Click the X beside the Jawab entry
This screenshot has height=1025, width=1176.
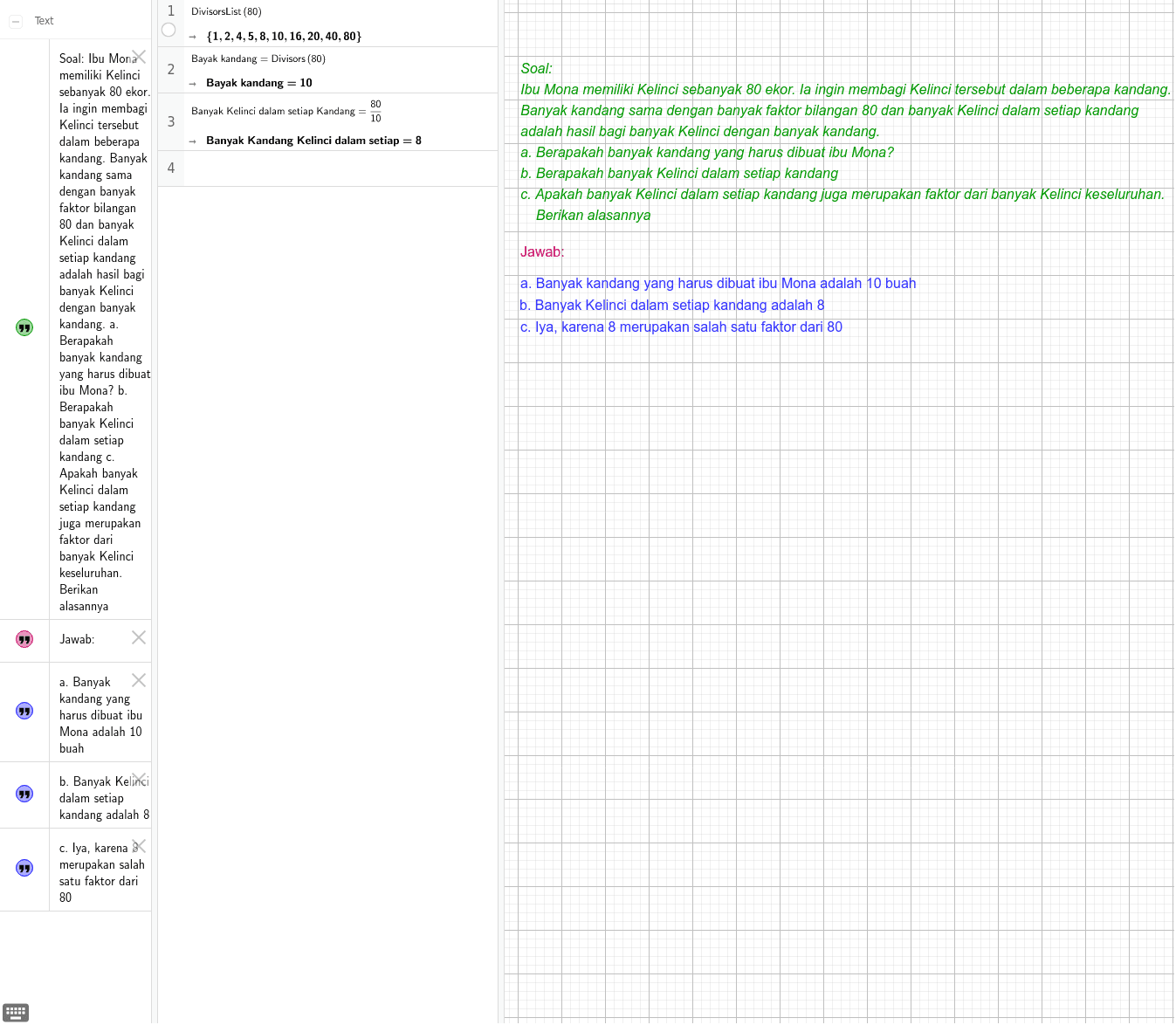pyautogui.click(x=139, y=637)
